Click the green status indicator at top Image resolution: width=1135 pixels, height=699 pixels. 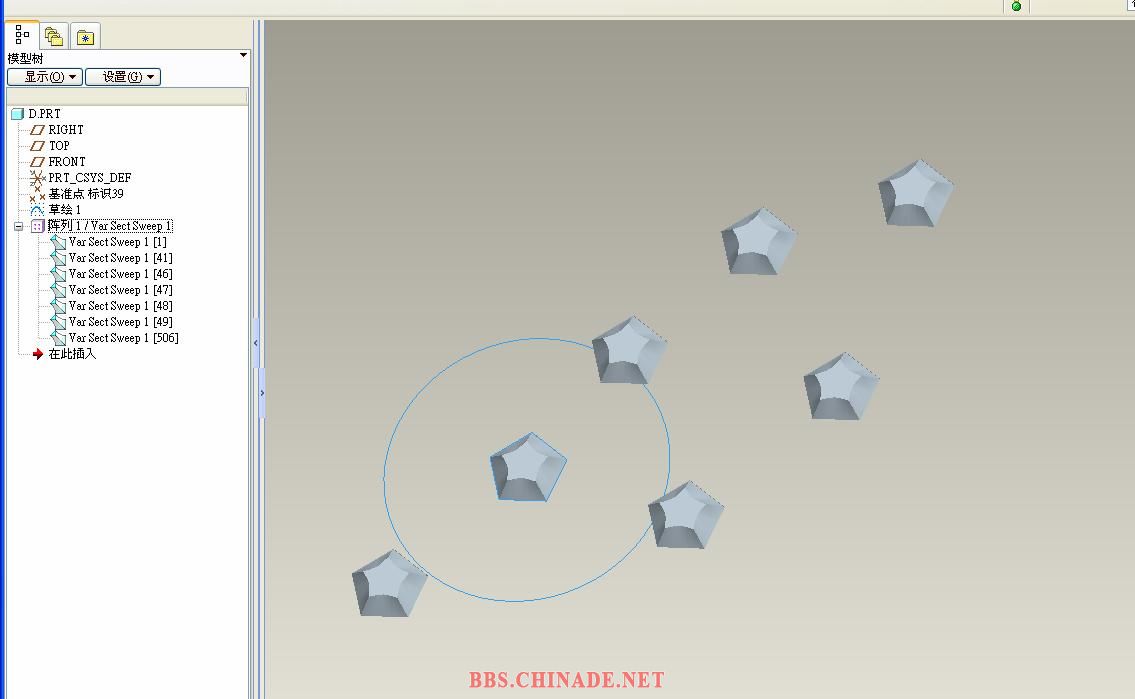[1016, 7]
